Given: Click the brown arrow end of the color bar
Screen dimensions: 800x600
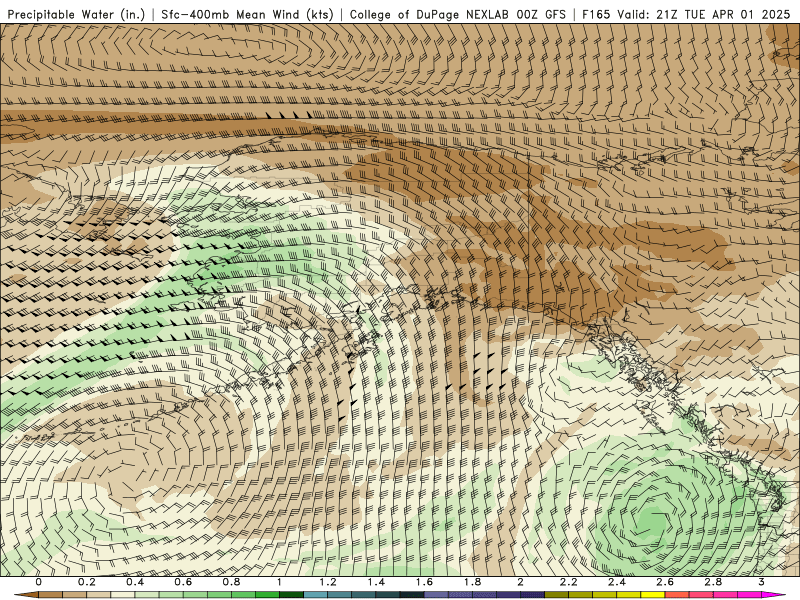Looking at the screenshot, I should (27, 595).
